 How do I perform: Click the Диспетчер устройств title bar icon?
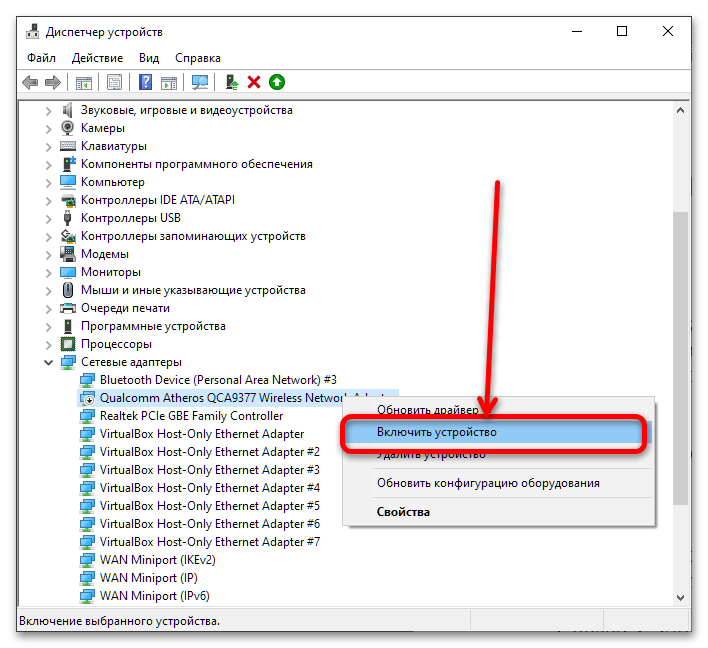coord(33,32)
